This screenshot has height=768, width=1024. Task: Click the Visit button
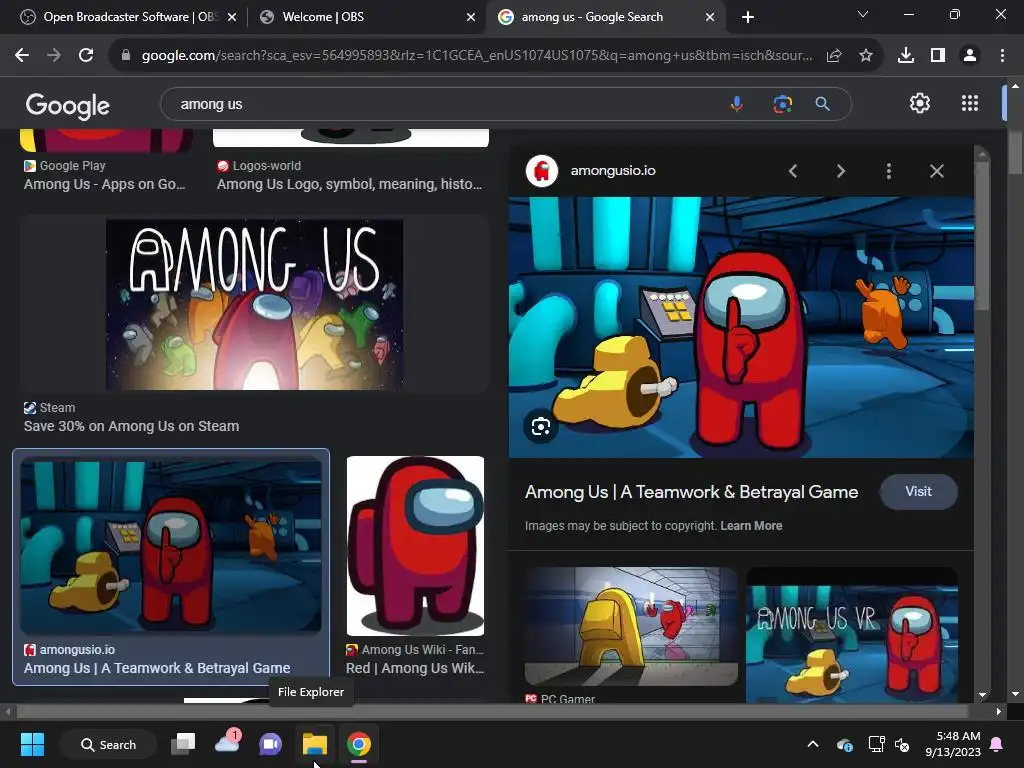(x=918, y=492)
